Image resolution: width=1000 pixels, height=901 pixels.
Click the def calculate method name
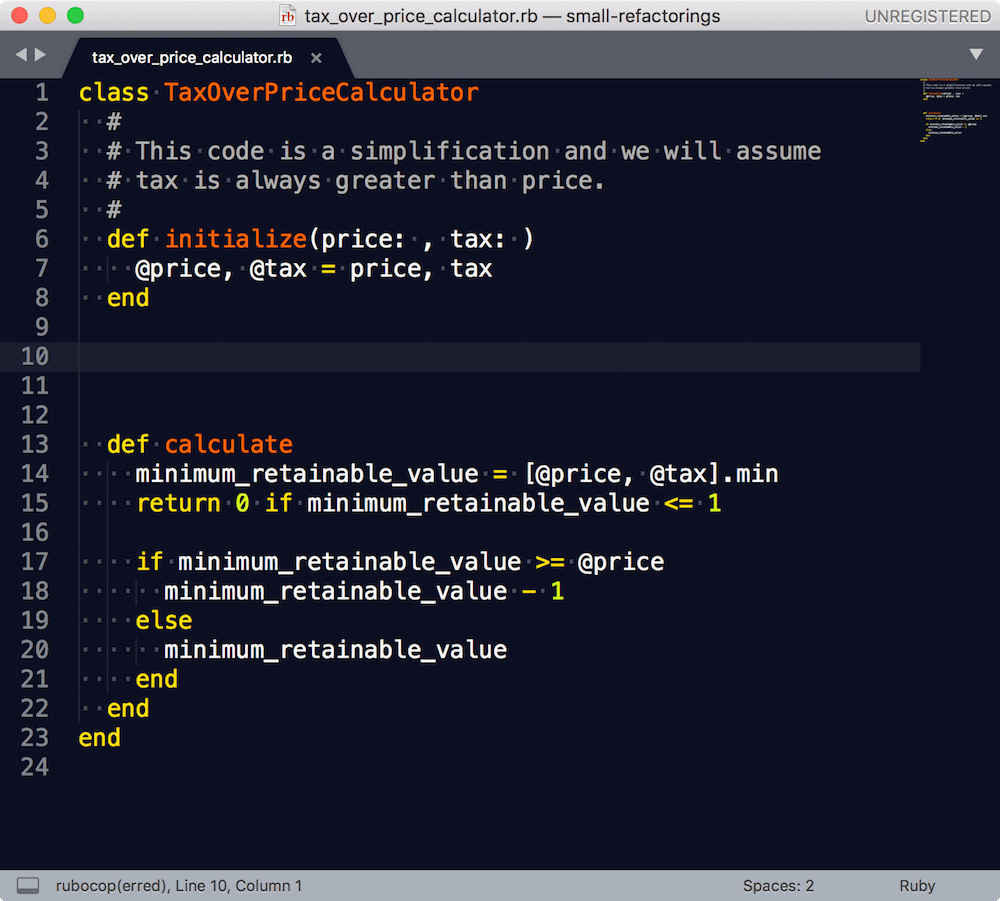coord(227,443)
